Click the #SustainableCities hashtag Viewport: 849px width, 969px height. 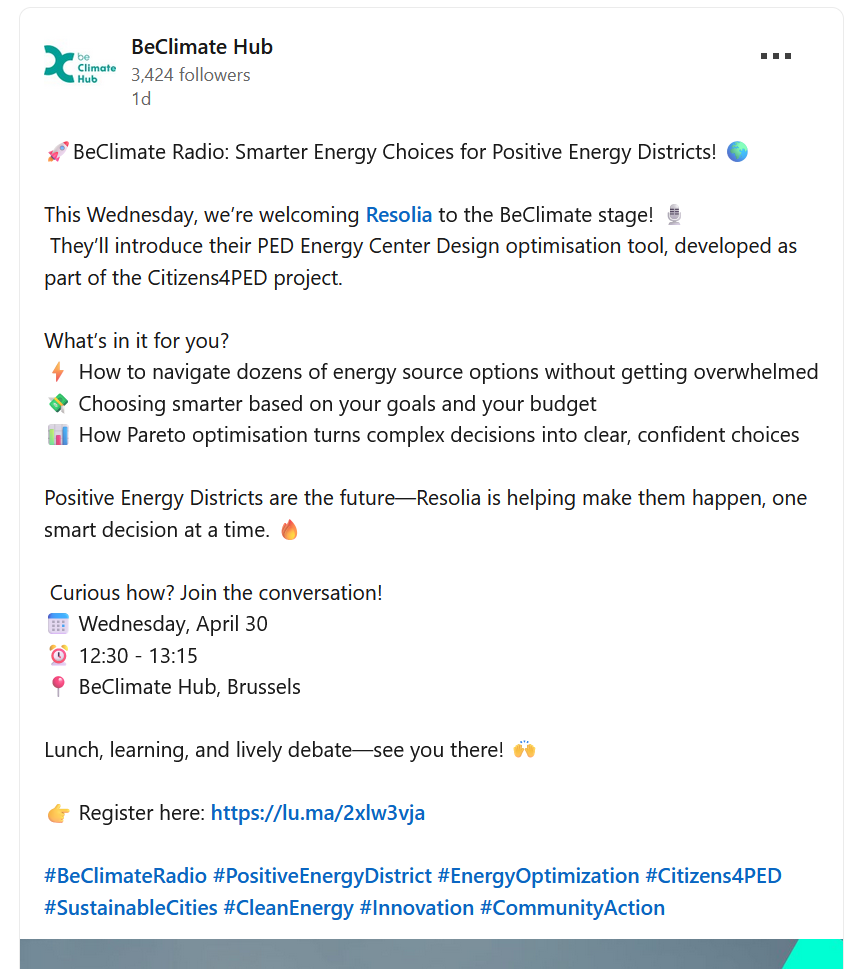pos(131,908)
